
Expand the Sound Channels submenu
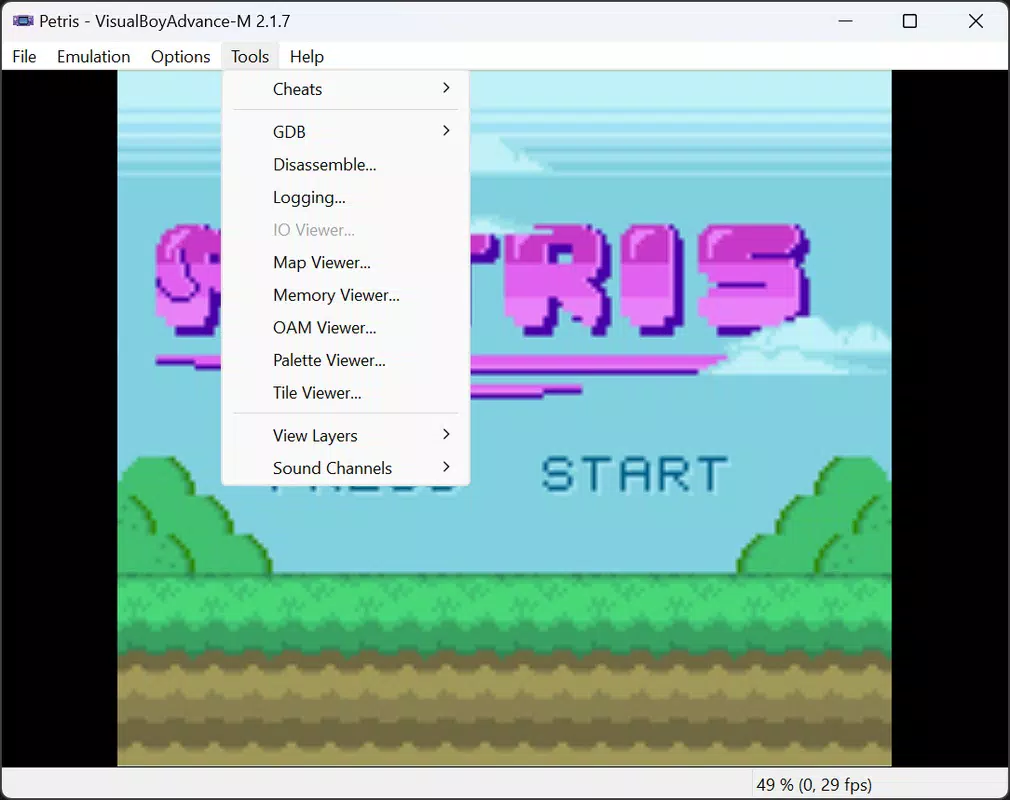tap(345, 468)
